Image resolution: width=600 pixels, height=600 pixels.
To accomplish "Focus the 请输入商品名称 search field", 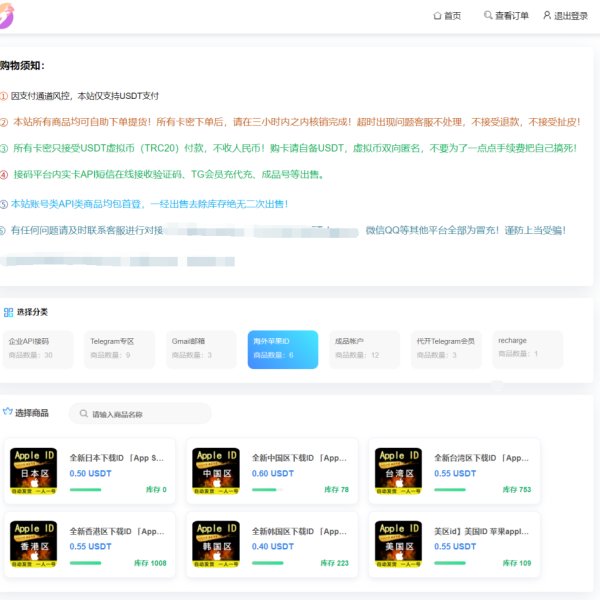I will [140, 414].
